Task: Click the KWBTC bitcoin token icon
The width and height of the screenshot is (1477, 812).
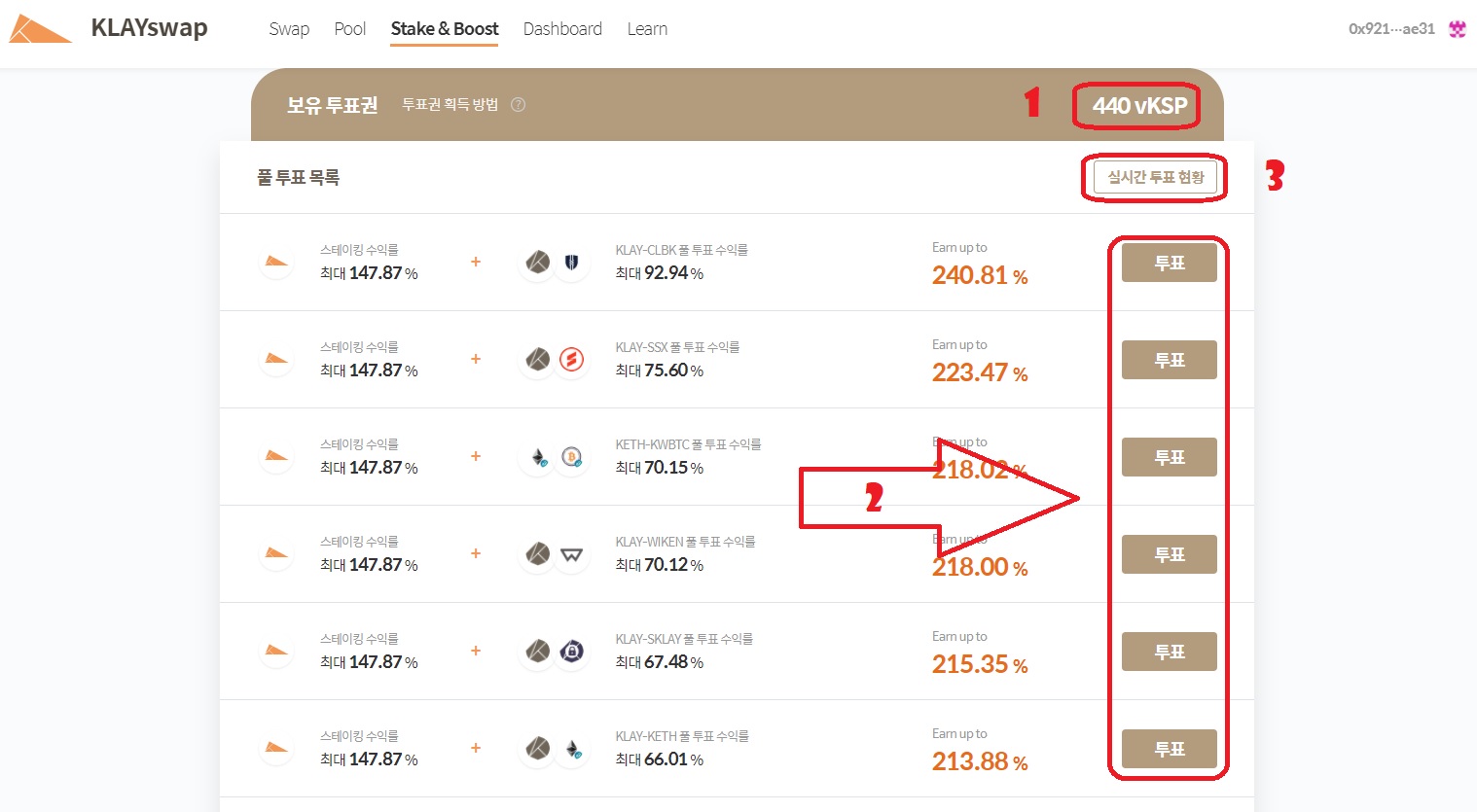Action: pyautogui.click(x=571, y=456)
